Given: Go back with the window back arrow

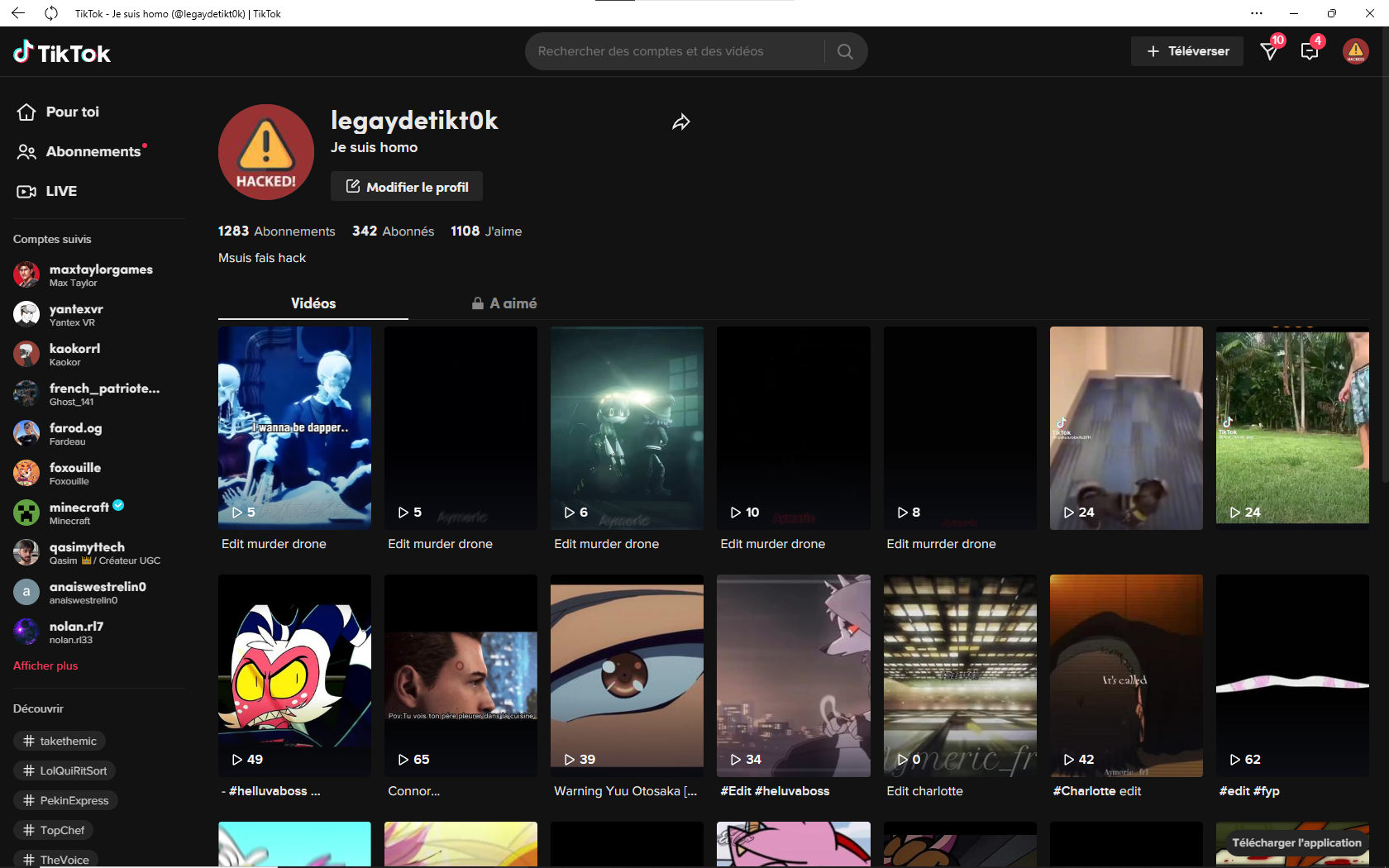Looking at the screenshot, I should pos(18,13).
